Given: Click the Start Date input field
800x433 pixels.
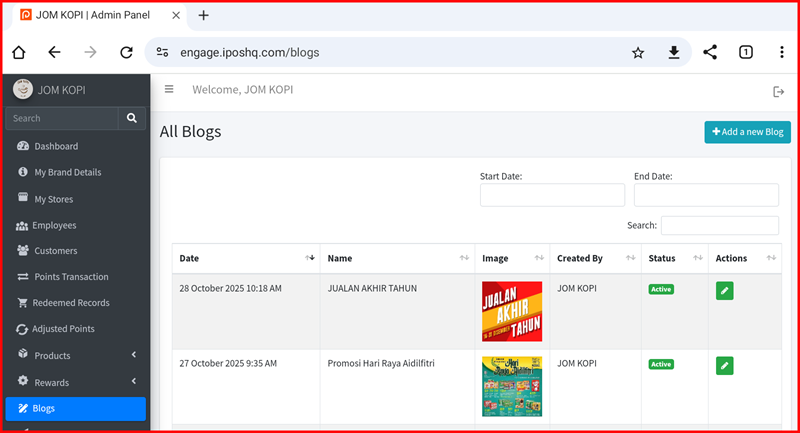Looking at the screenshot, I should click(552, 195).
